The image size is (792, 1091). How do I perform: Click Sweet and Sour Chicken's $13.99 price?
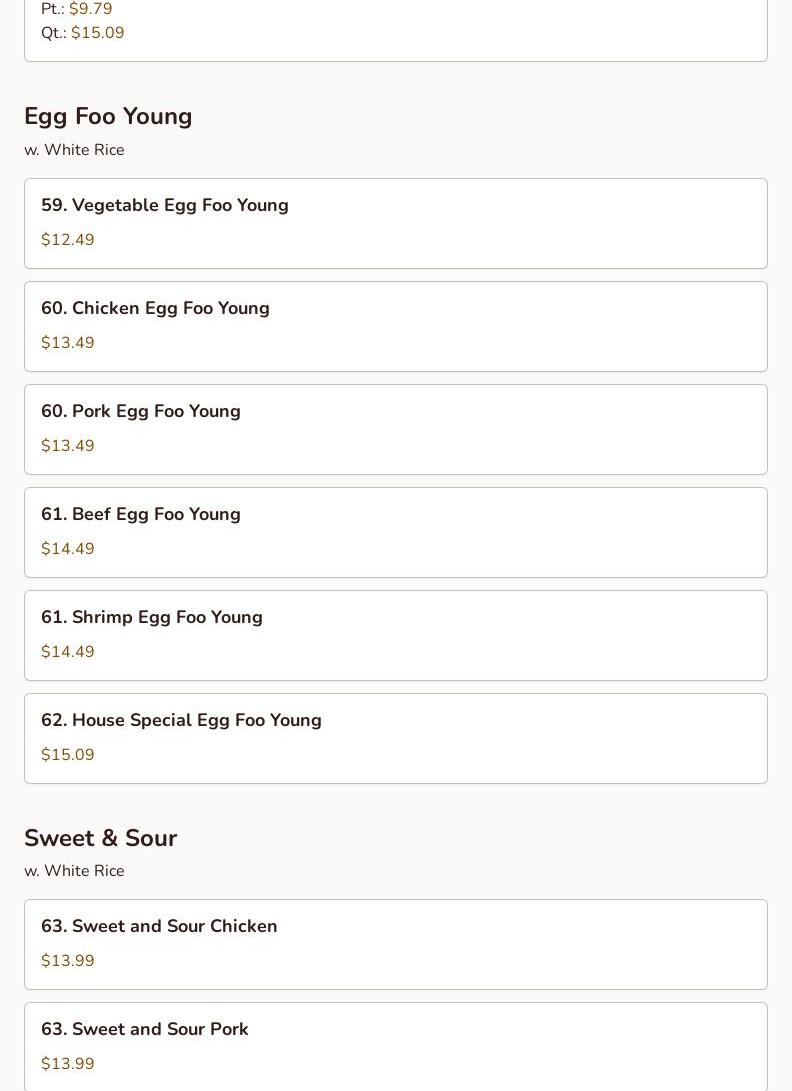pyautogui.click(x=68, y=961)
